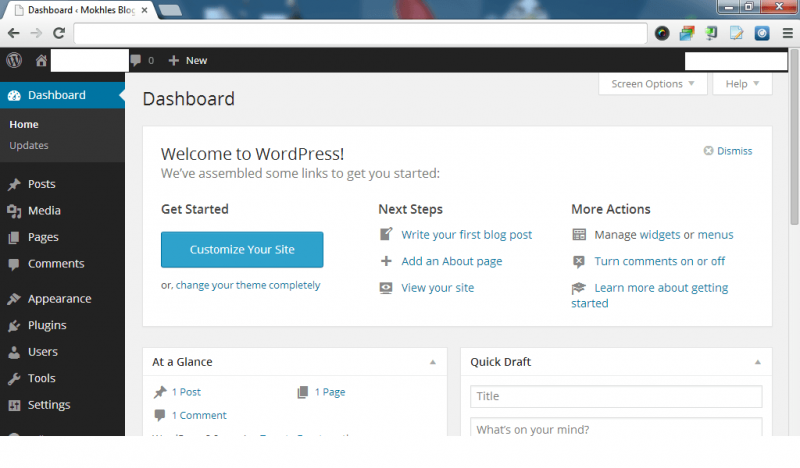
Task: Collapse the At a Glance widget
Action: click(433, 362)
